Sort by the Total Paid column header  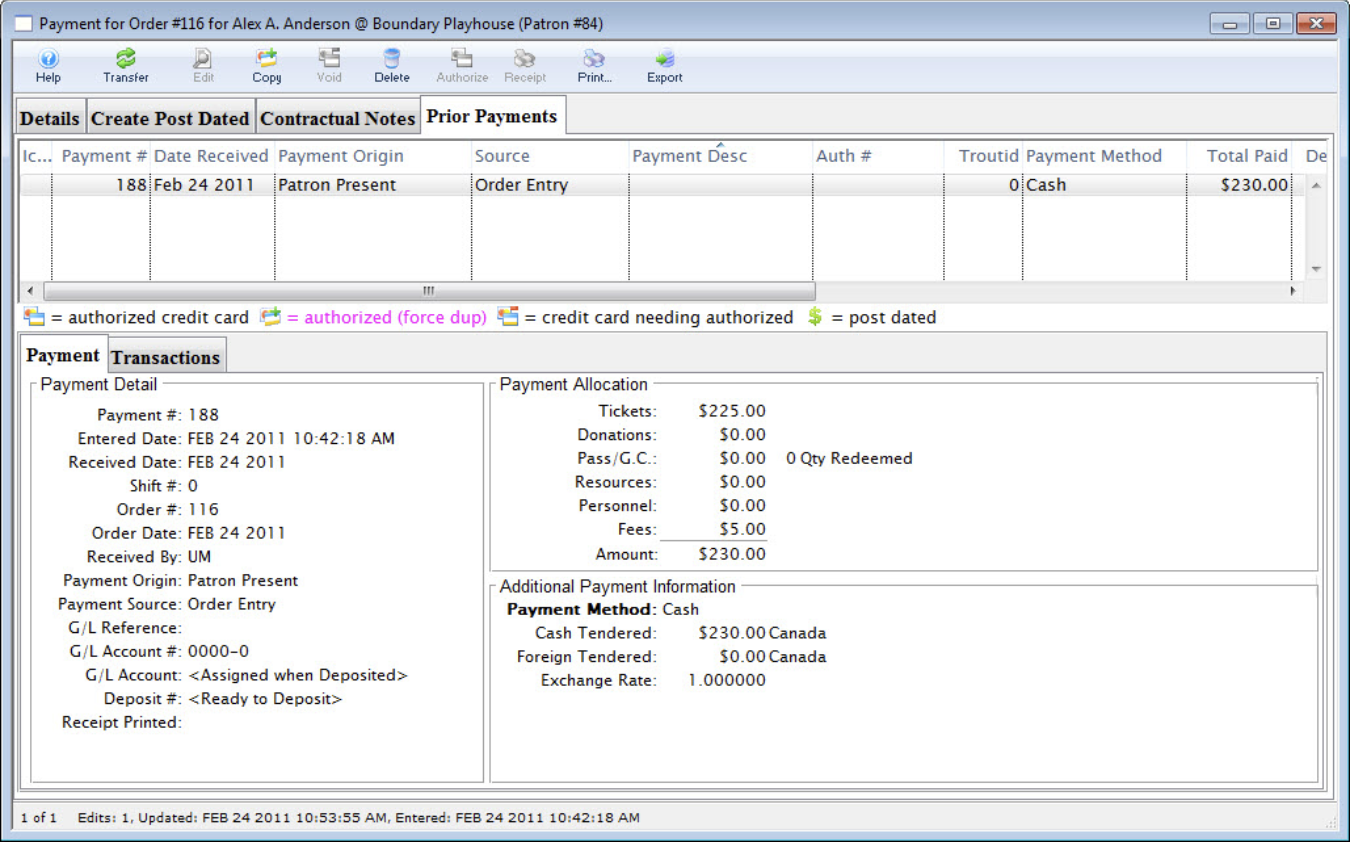click(1240, 156)
